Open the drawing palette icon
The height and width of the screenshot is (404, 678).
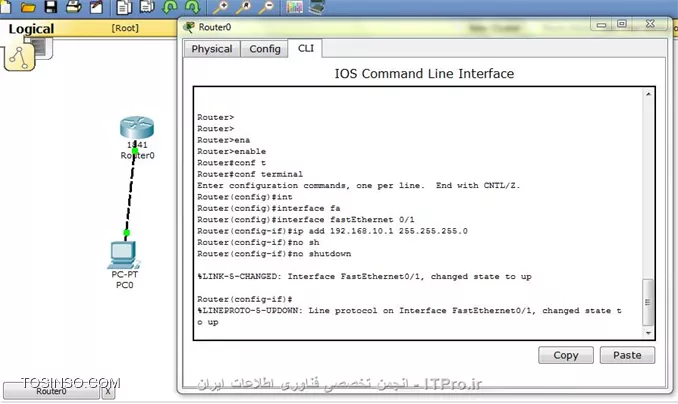pyautogui.click(x=294, y=6)
